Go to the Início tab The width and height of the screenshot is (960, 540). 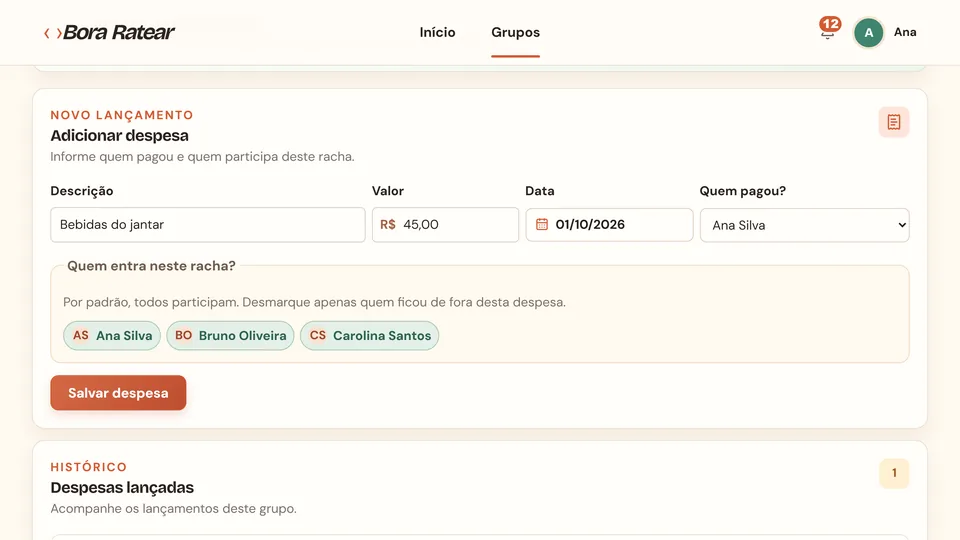(437, 32)
